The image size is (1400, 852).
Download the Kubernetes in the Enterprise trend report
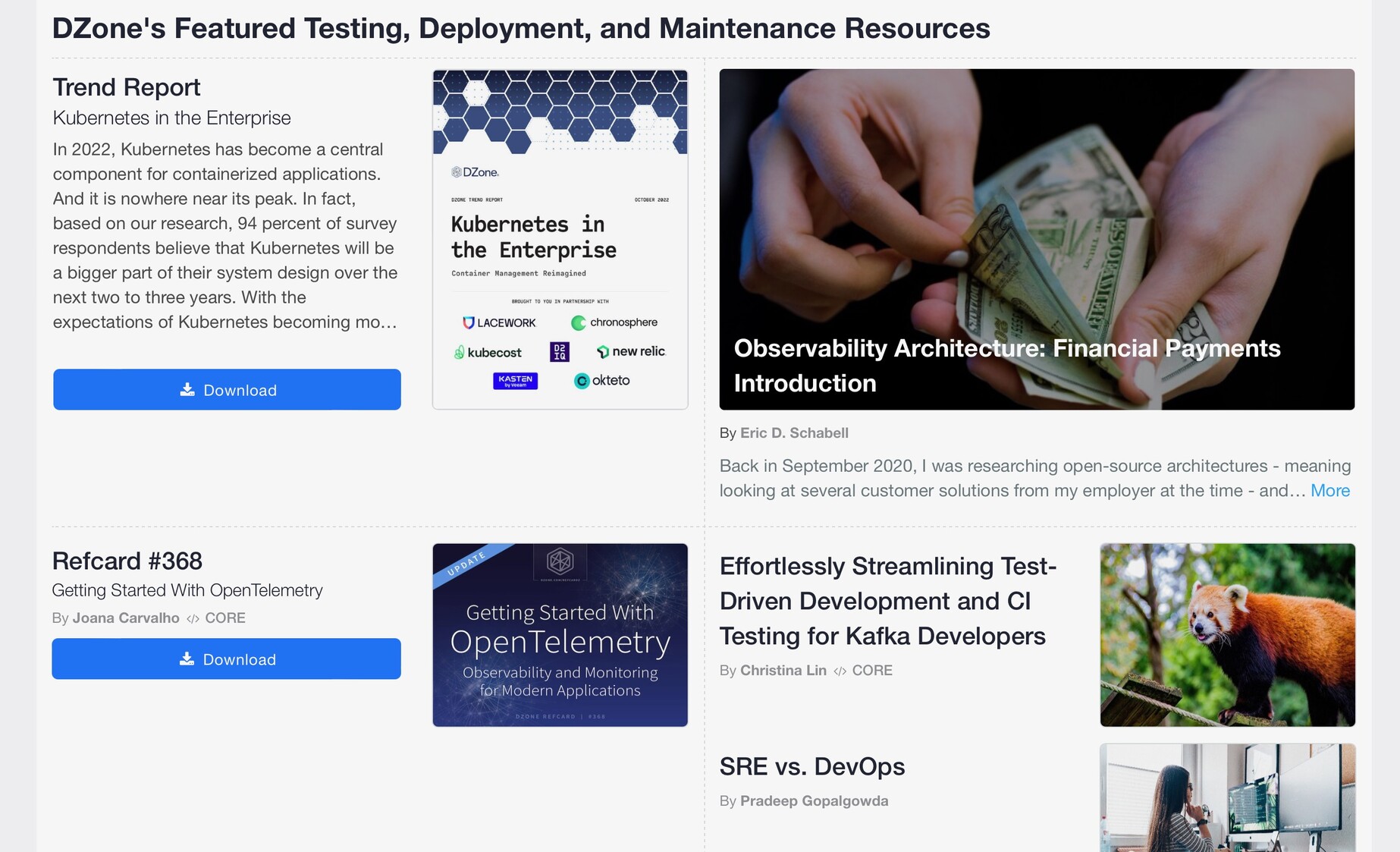(227, 390)
